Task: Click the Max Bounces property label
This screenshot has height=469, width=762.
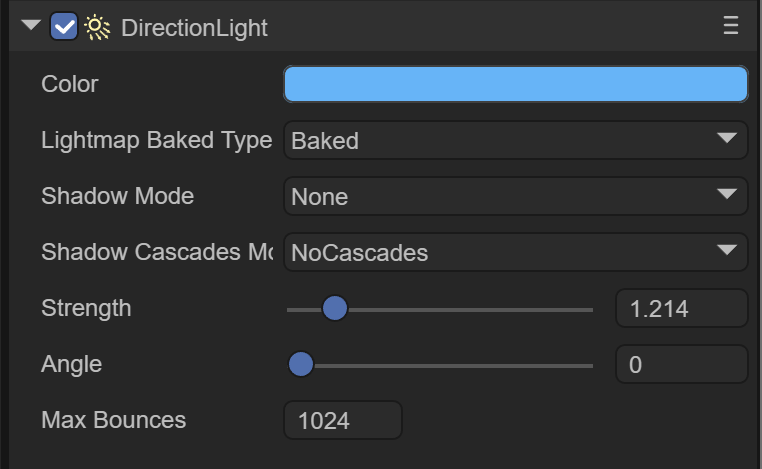Action: pyautogui.click(x=113, y=420)
